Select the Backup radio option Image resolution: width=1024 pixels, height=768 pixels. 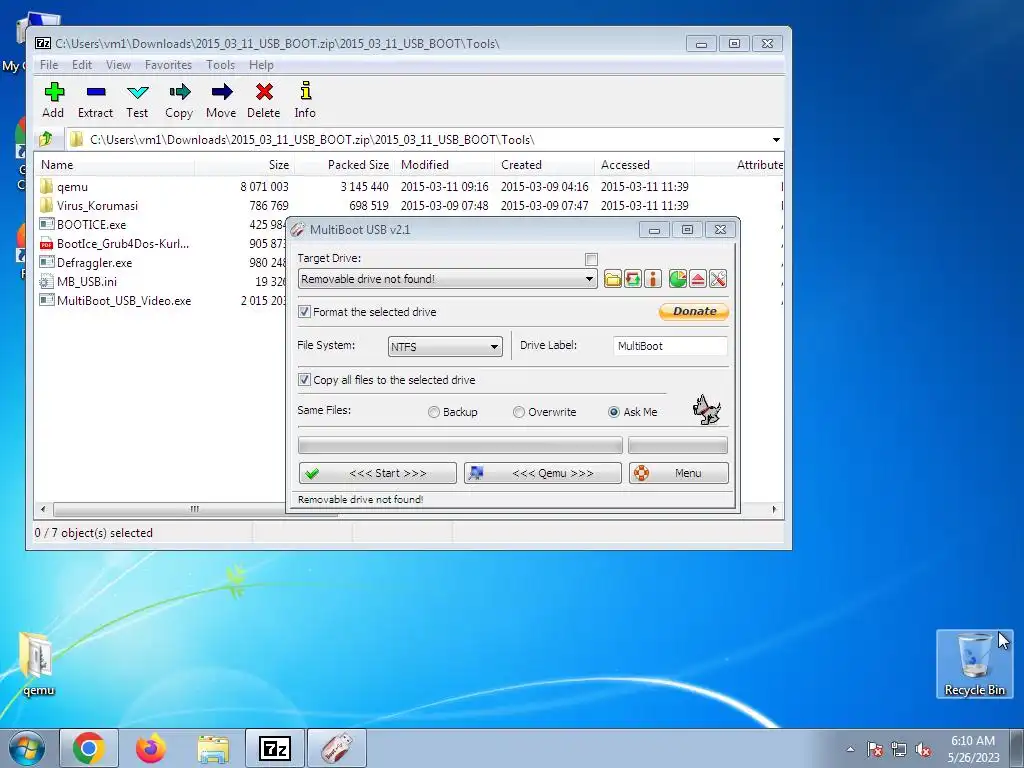click(x=434, y=412)
